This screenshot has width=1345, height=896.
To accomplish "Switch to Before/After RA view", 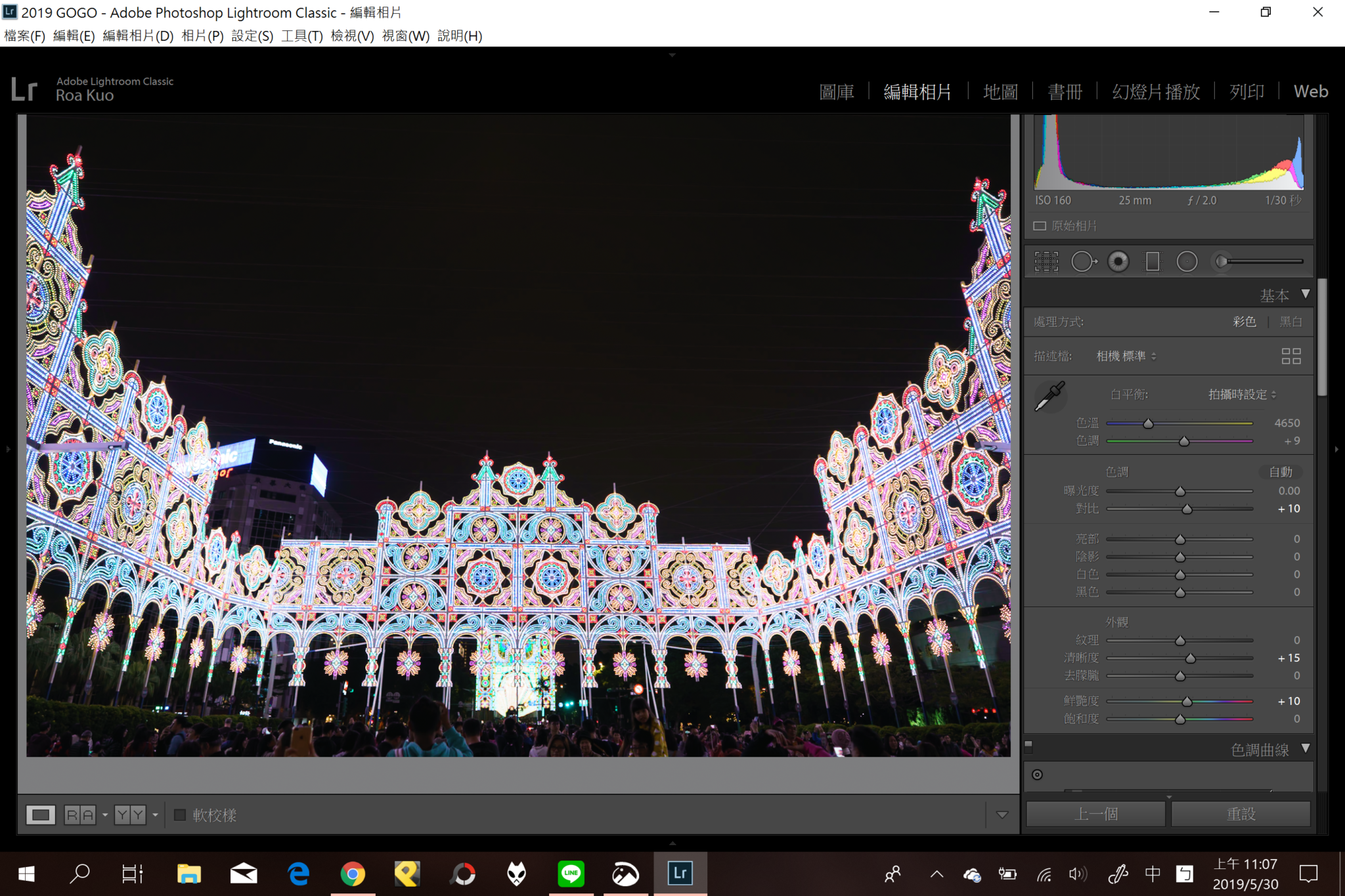I will (x=80, y=815).
